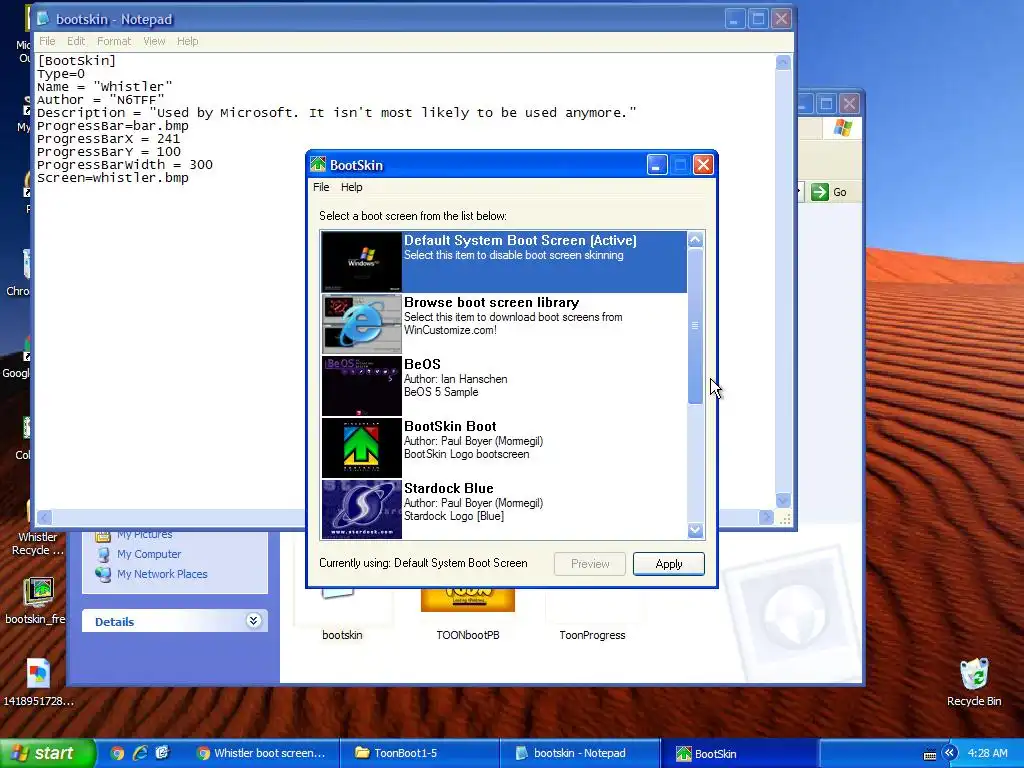Open My Pictures link in Explorer sidebar

[x=144, y=535]
